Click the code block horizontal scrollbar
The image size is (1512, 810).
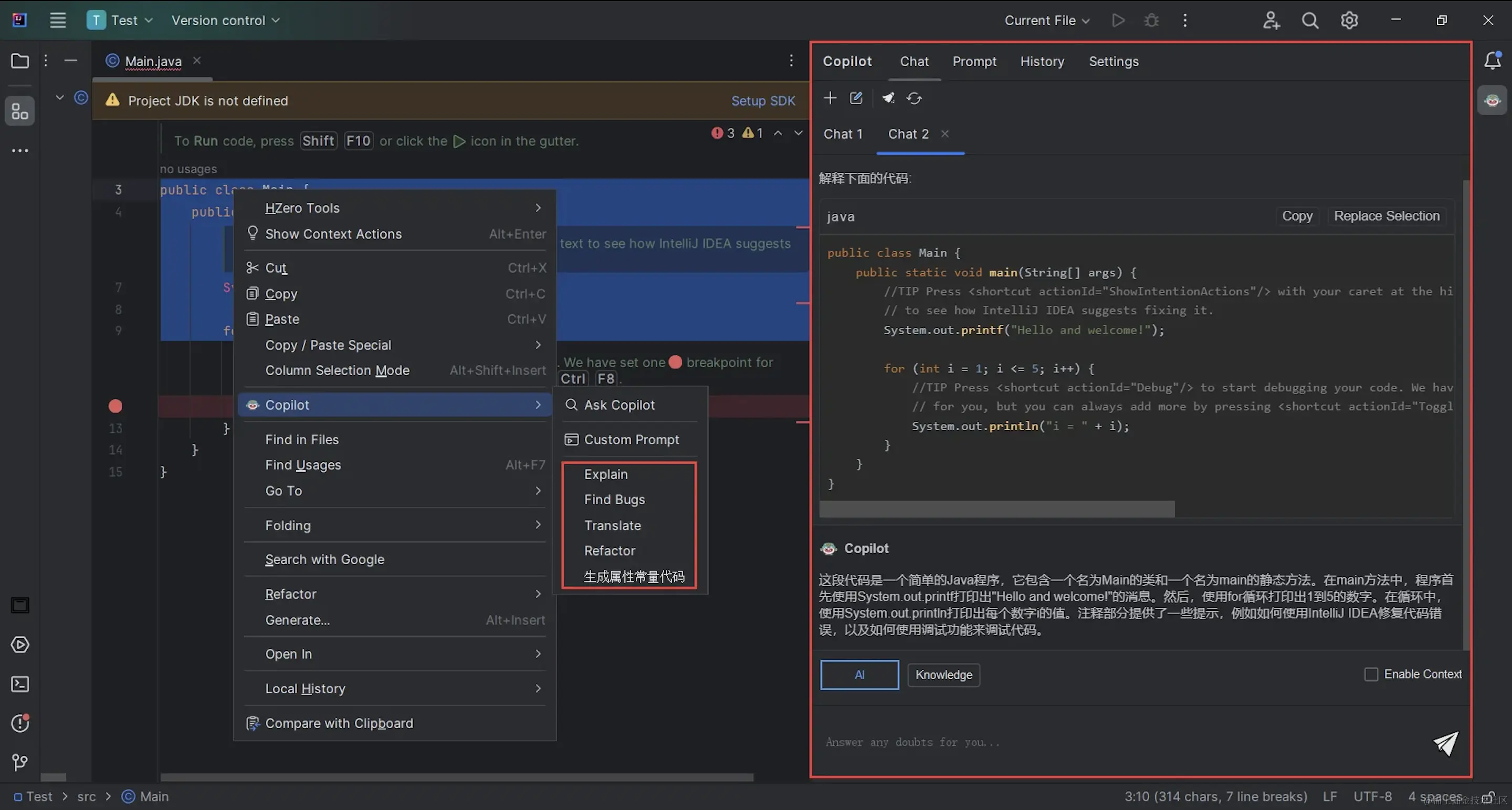996,508
